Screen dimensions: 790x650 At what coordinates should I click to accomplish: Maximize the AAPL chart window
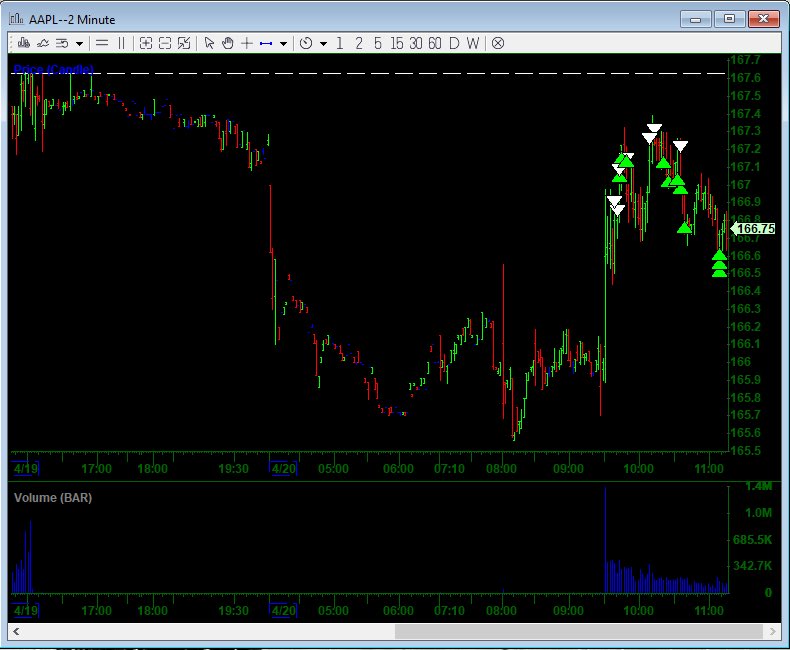point(729,19)
